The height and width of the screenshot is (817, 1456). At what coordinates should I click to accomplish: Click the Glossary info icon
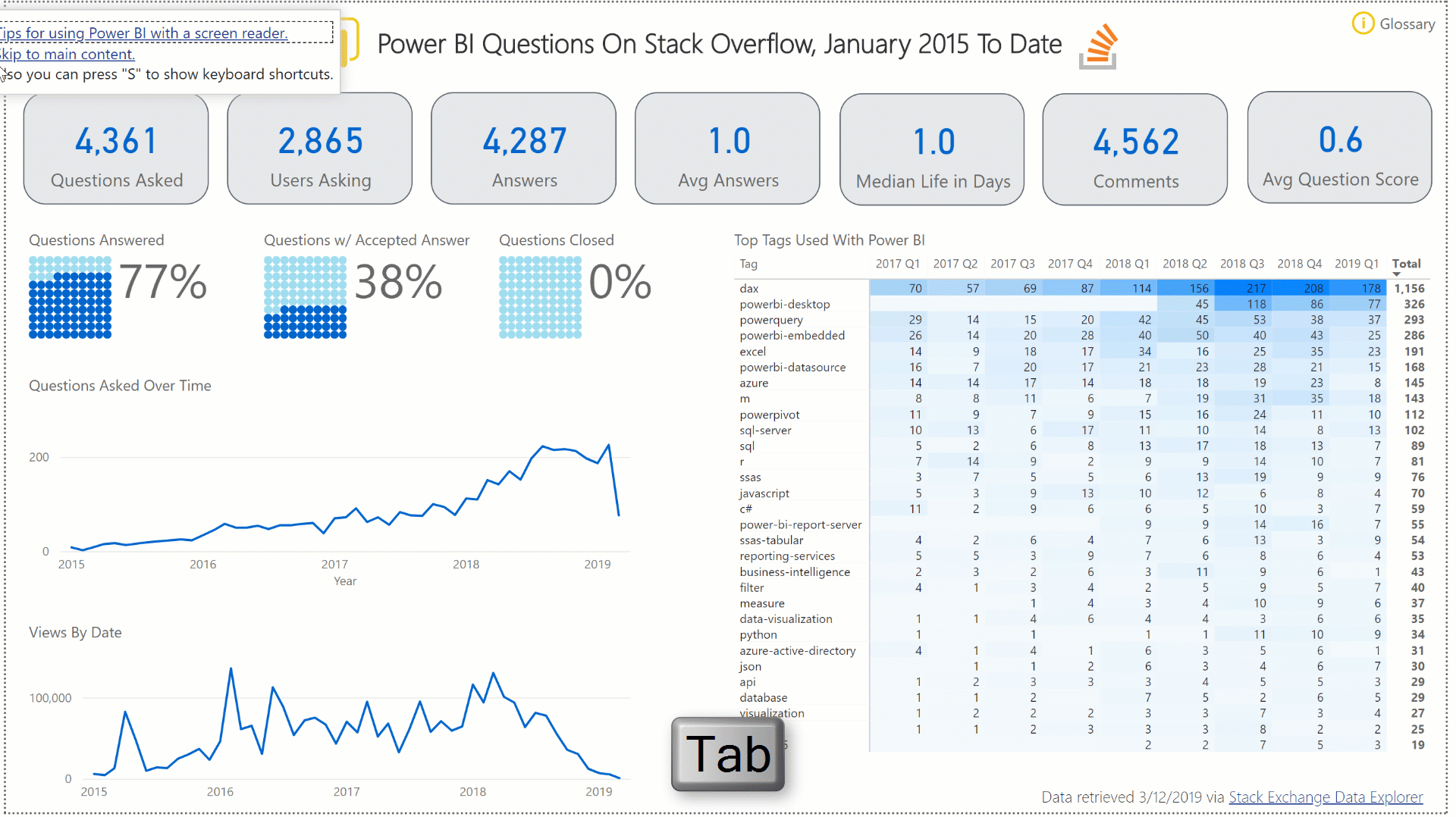[1363, 23]
